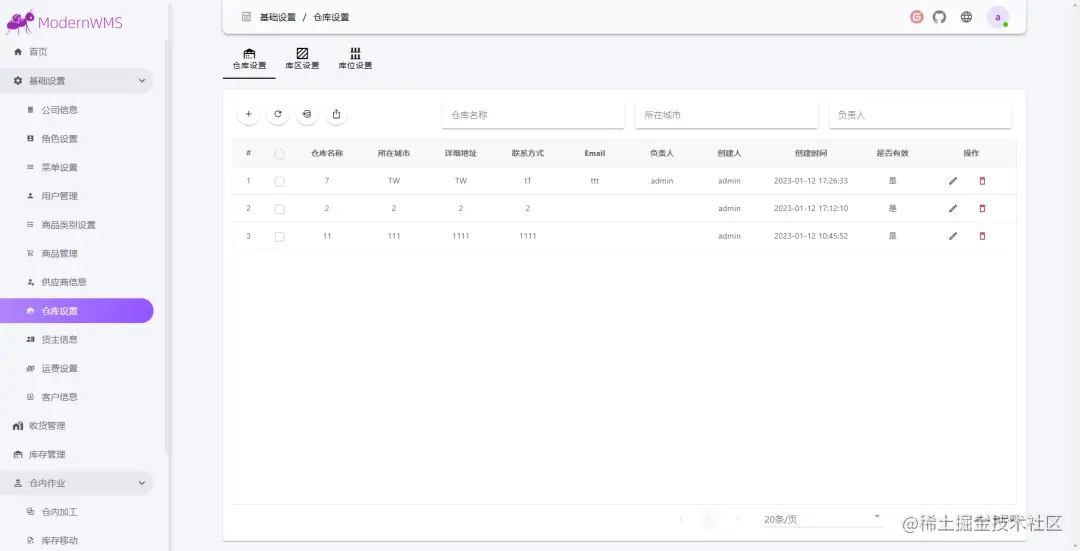Click the export share icon in toolbar
The height and width of the screenshot is (551, 1080).
click(x=336, y=114)
